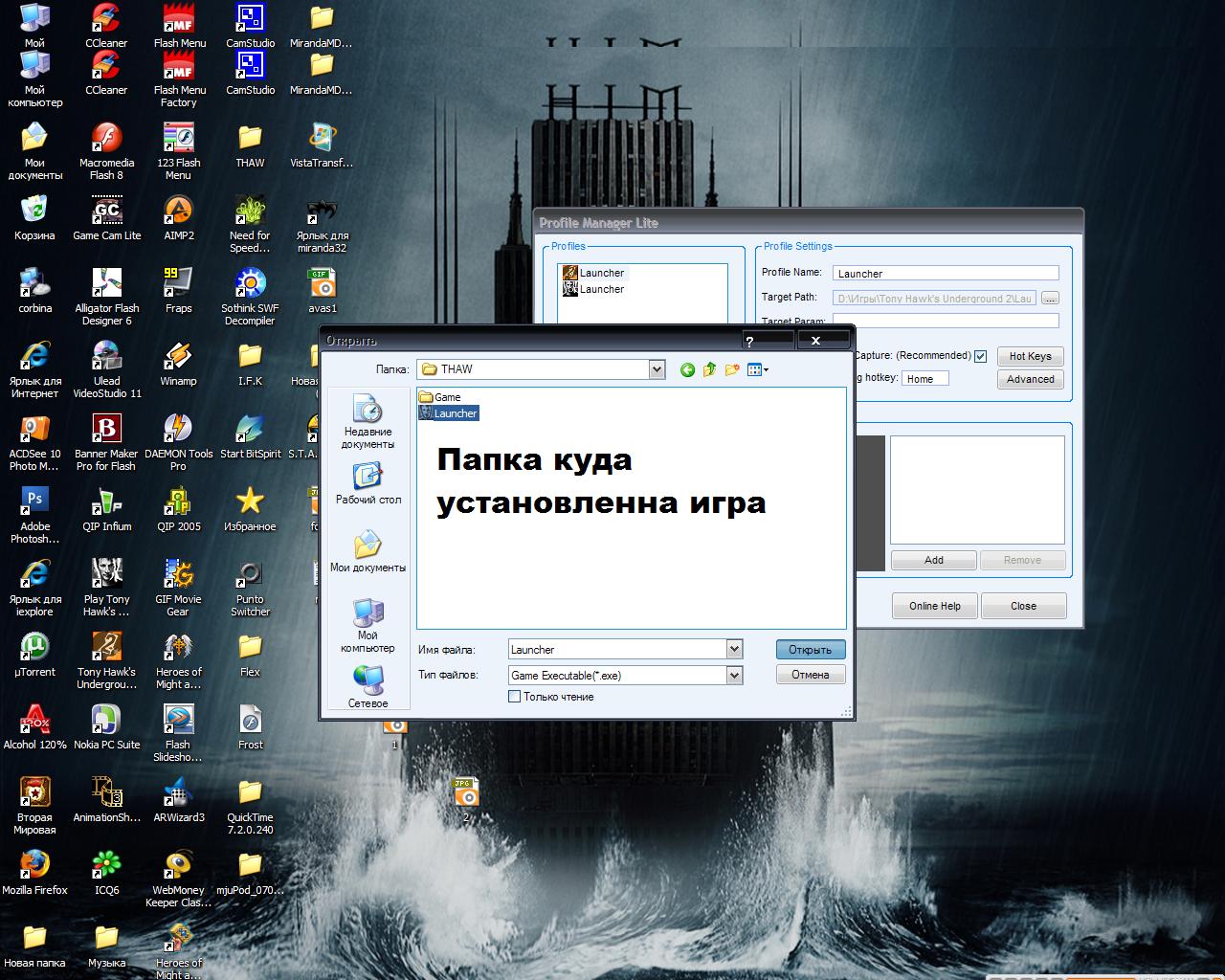This screenshot has height=980, width=1225.
Task: Open Рабочий стол in places bar
Action: (x=367, y=483)
